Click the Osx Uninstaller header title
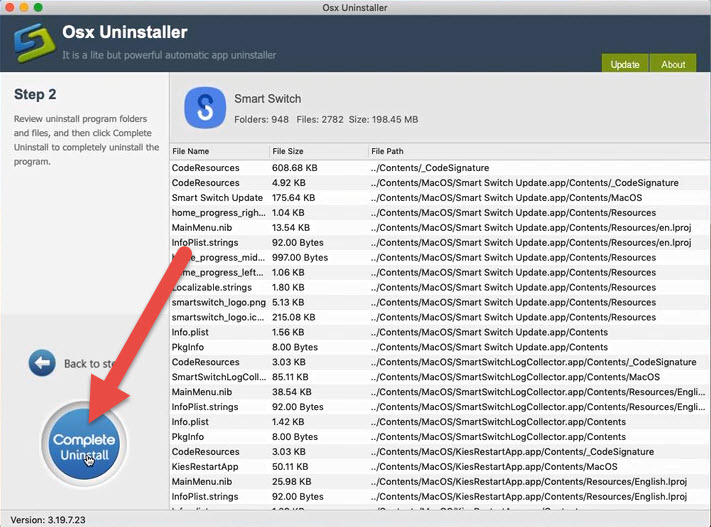Image resolution: width=711 pixels, height=527 pixels. click(125, 32)
